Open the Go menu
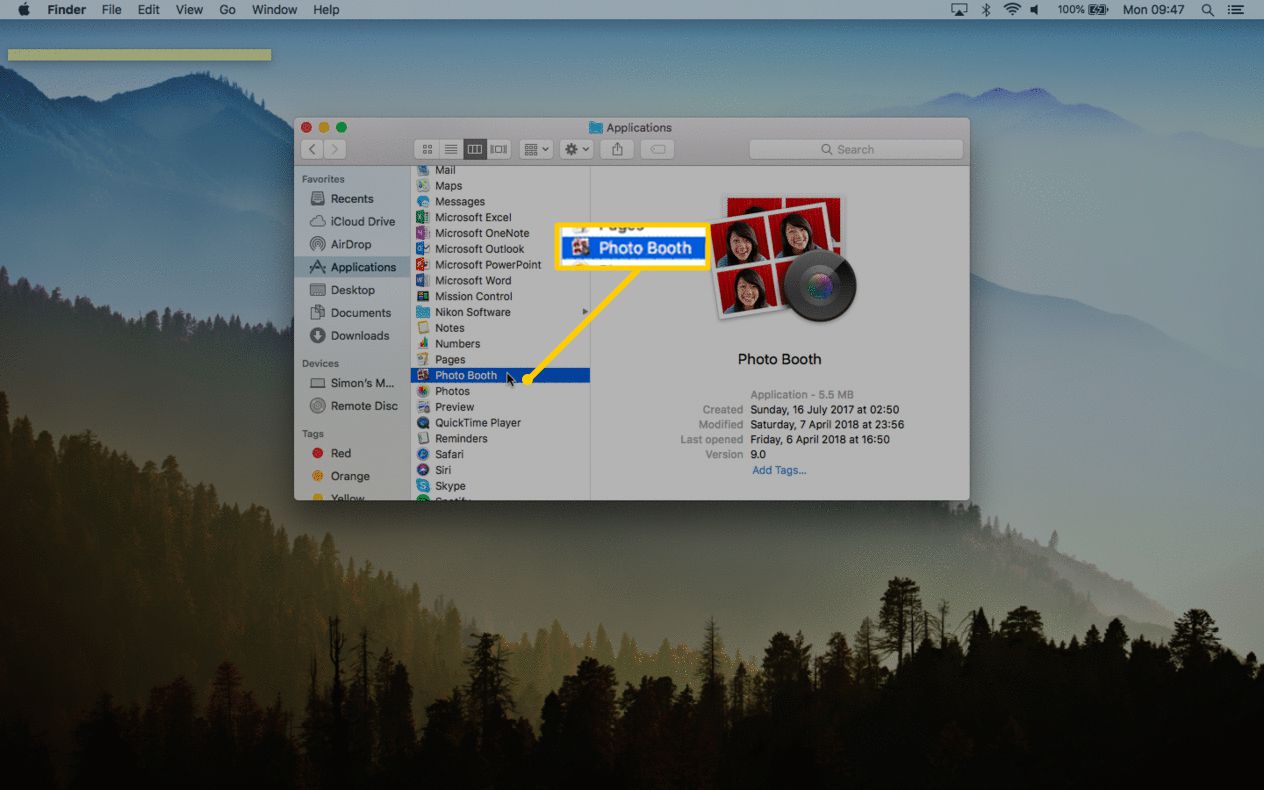Screen dimensions: 1264x790 pyautogui.click(x=227, y=10)
